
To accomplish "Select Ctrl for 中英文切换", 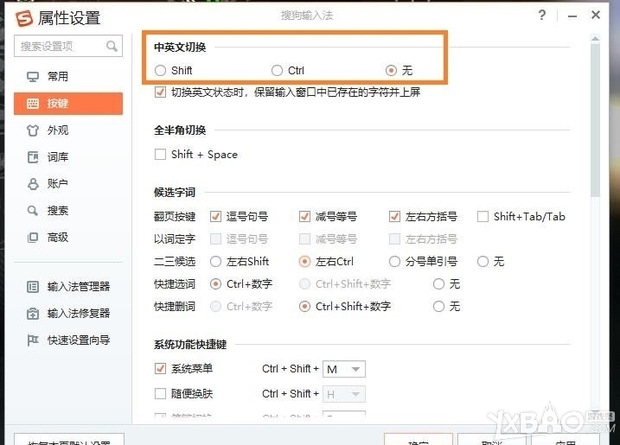I will pyautogui.click(x=277, y=70).
